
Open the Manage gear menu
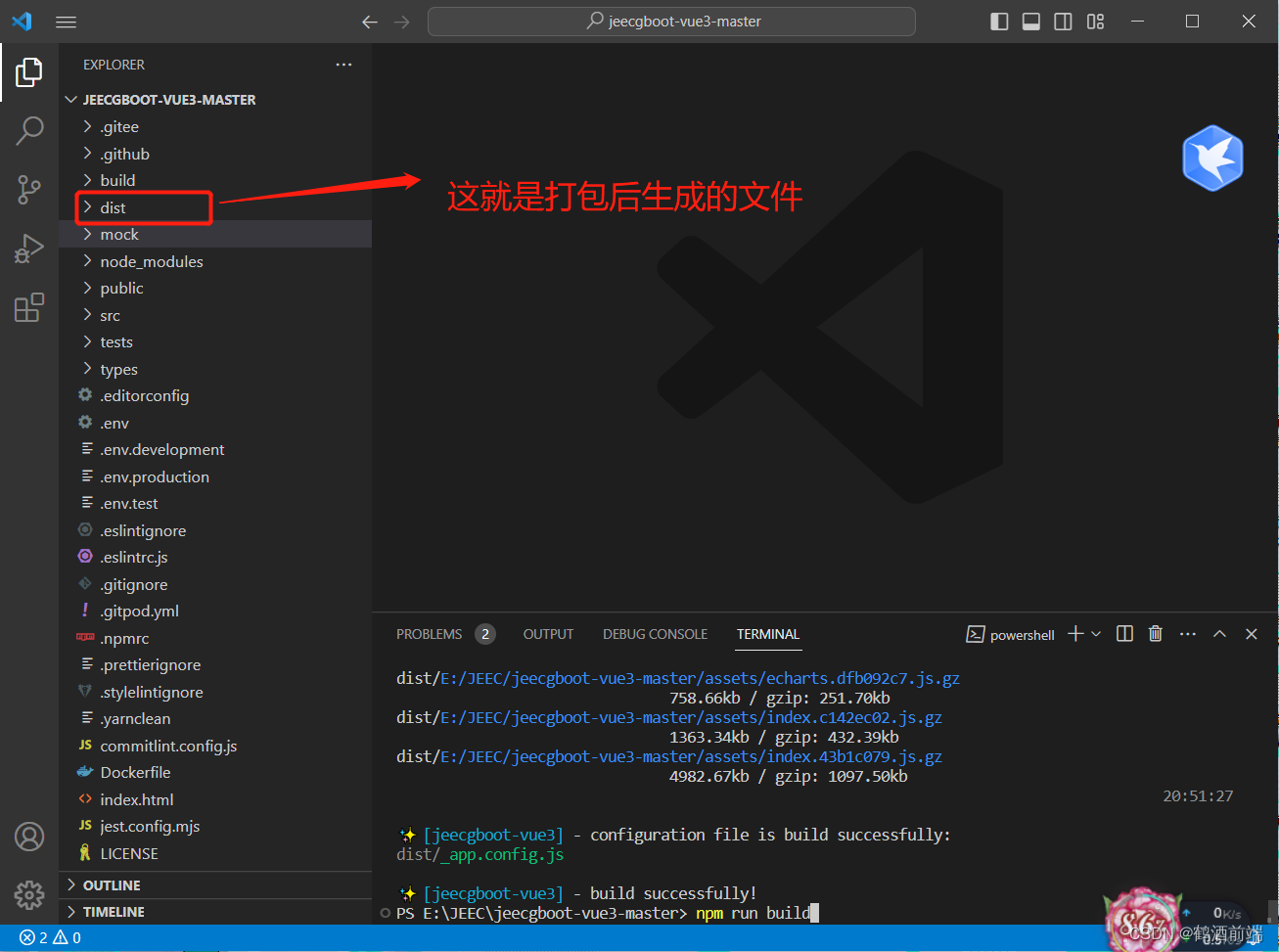[x=29, y=894]
